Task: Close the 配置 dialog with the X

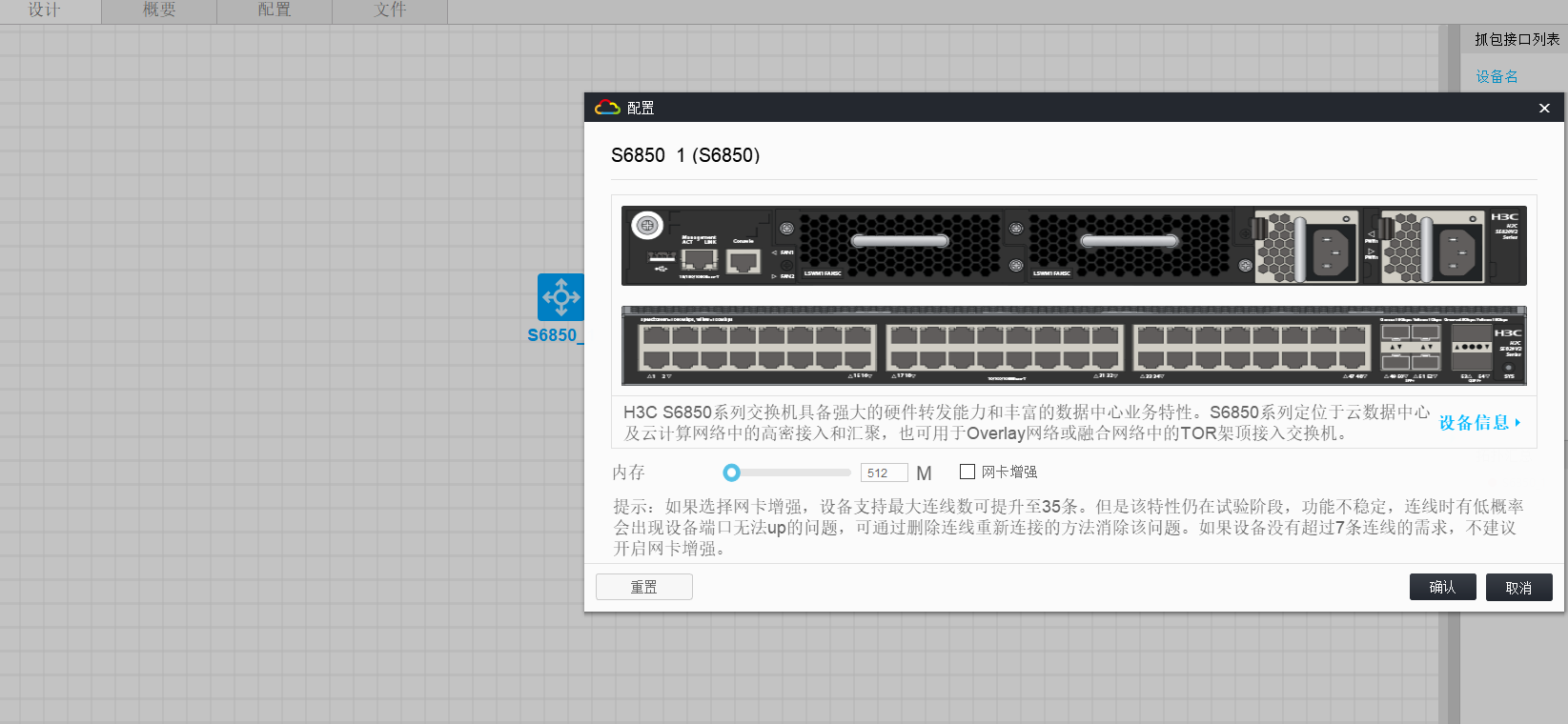Action: 1544,109
